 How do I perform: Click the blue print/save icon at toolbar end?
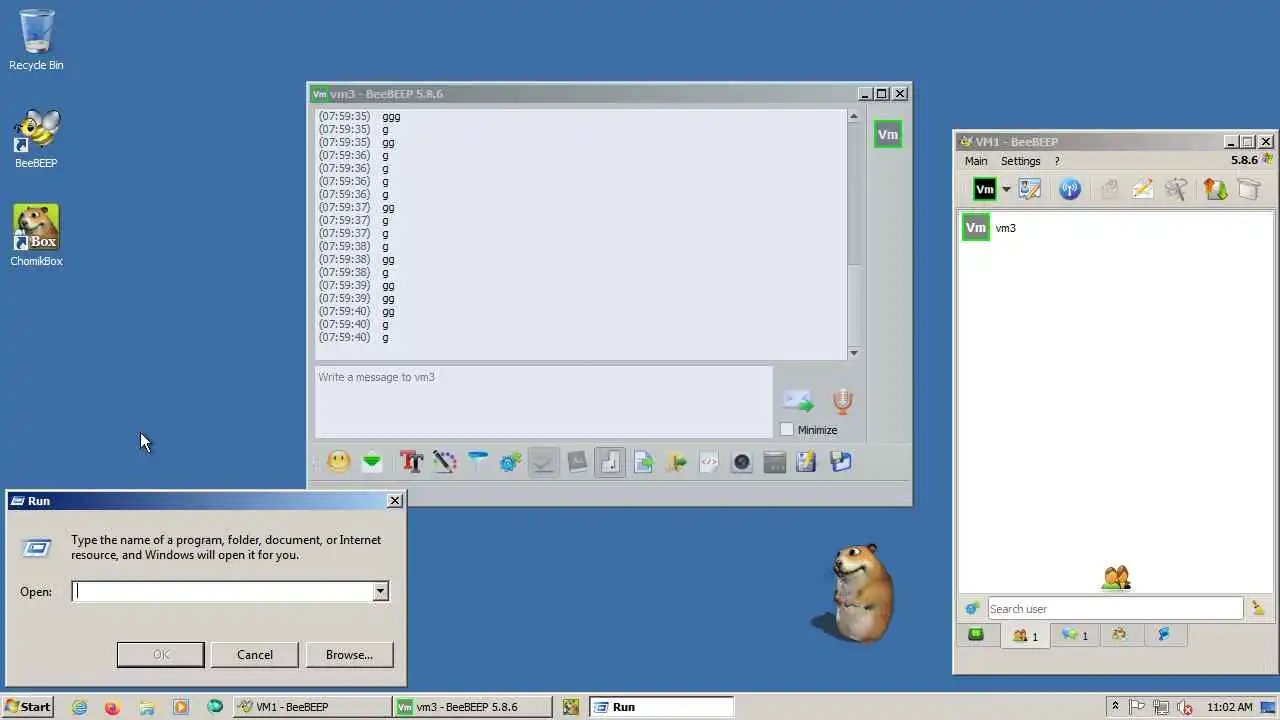click(x=840, y=462)
